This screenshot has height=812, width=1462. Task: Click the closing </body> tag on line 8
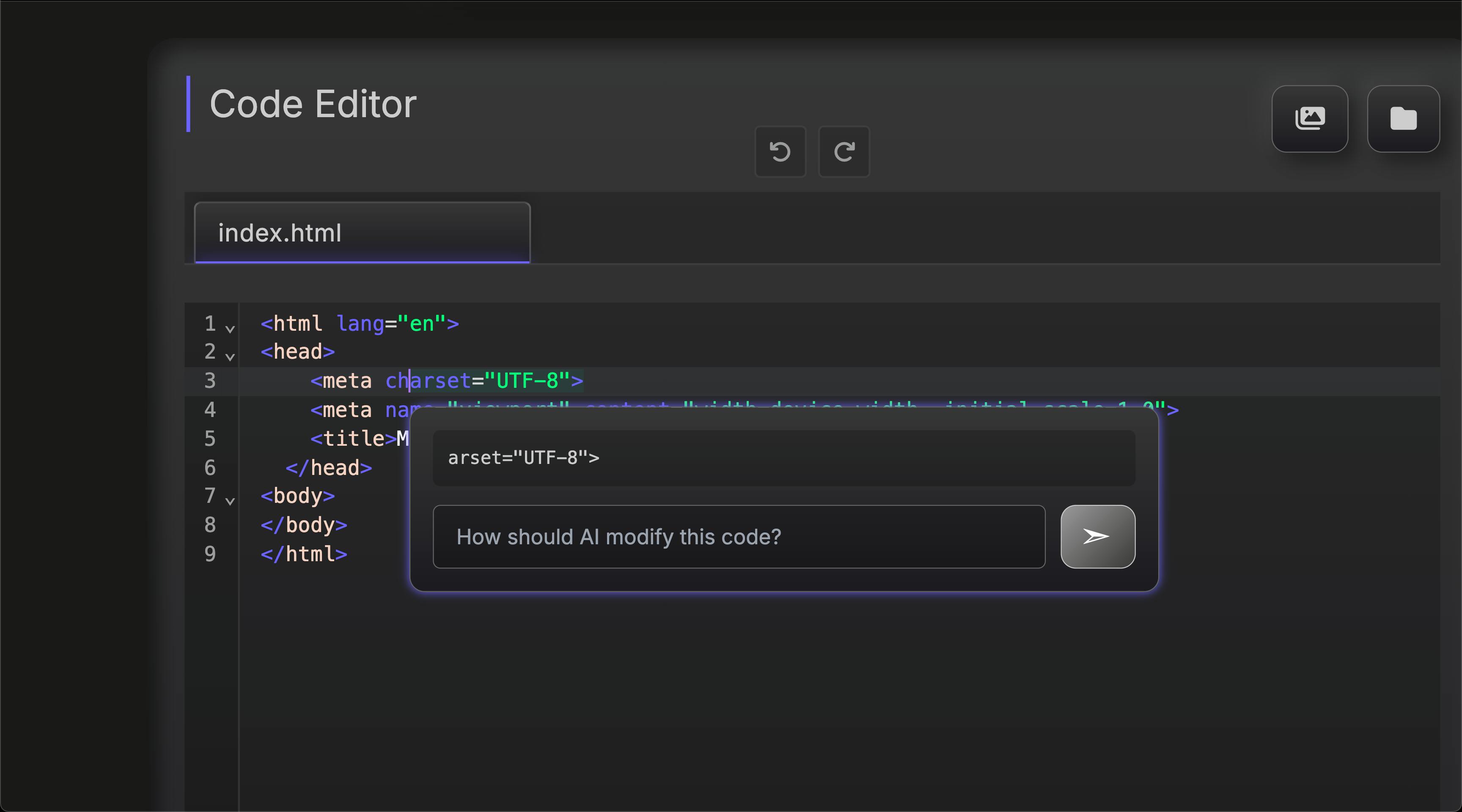point(304,525)
